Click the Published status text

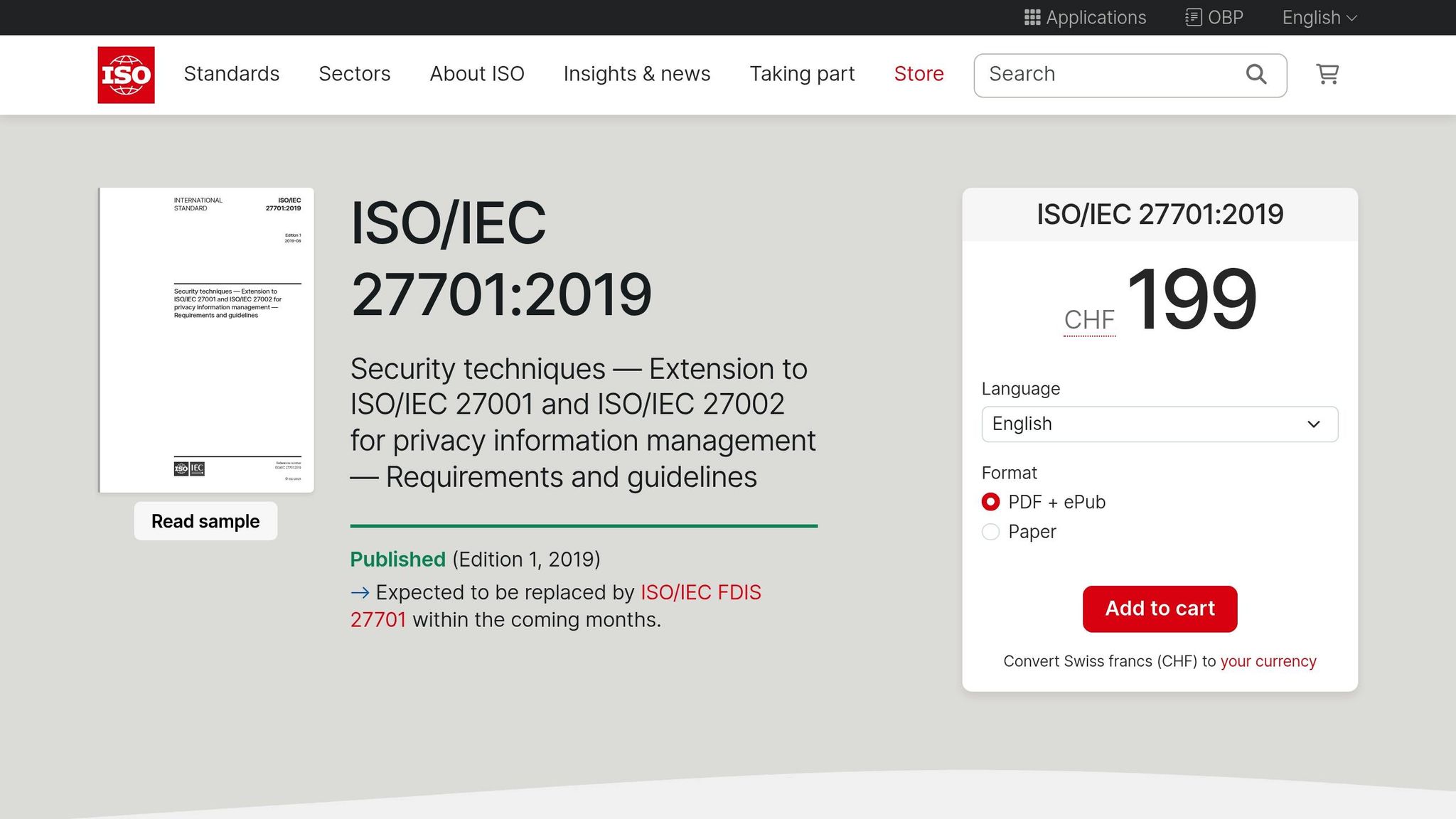point(397,560)
